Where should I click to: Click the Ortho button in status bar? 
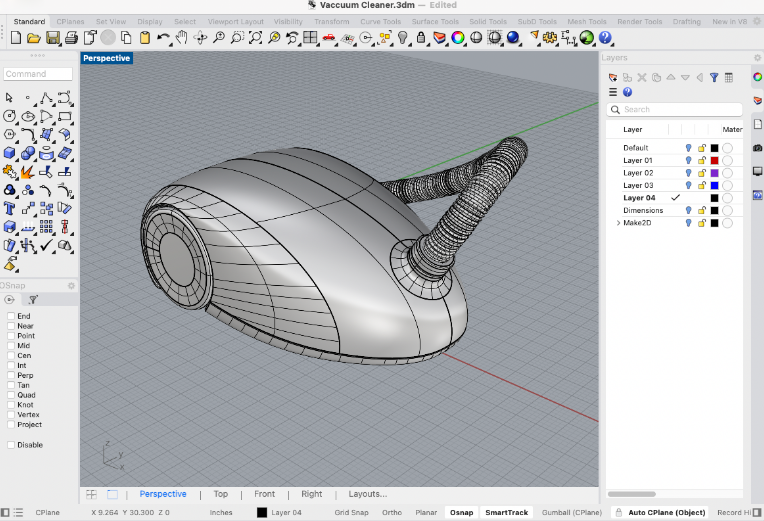392,513
